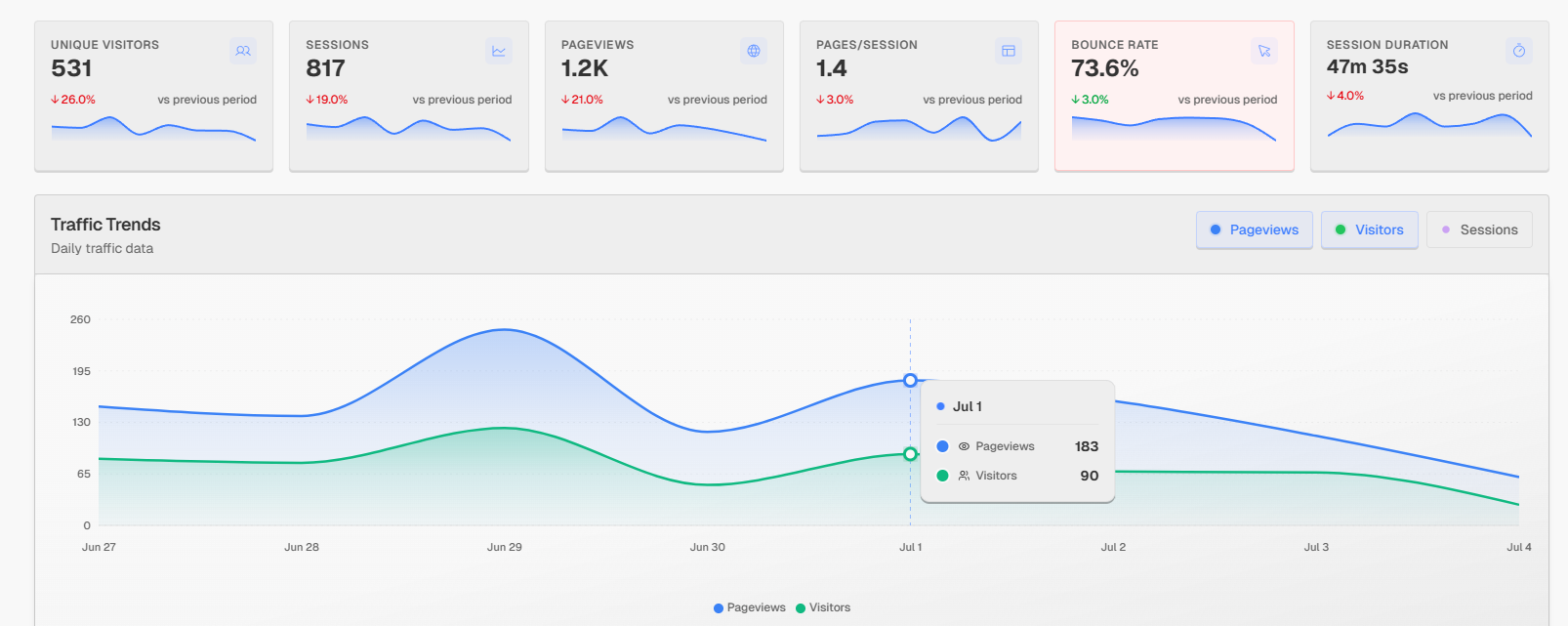Click the Jul 1 visitors data point

[x=910, y=454]
